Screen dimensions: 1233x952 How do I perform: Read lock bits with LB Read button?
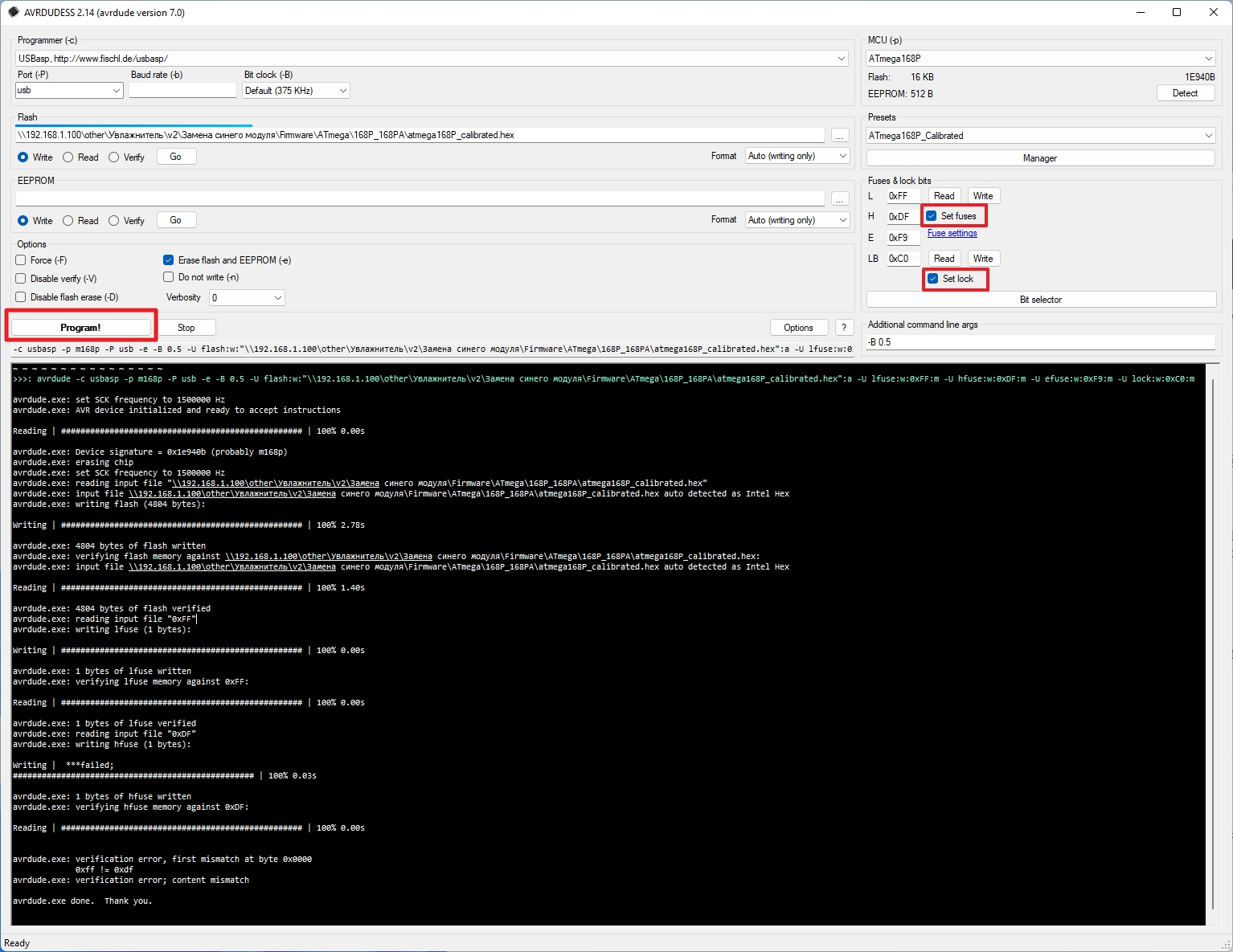click(x=944, y=259)
